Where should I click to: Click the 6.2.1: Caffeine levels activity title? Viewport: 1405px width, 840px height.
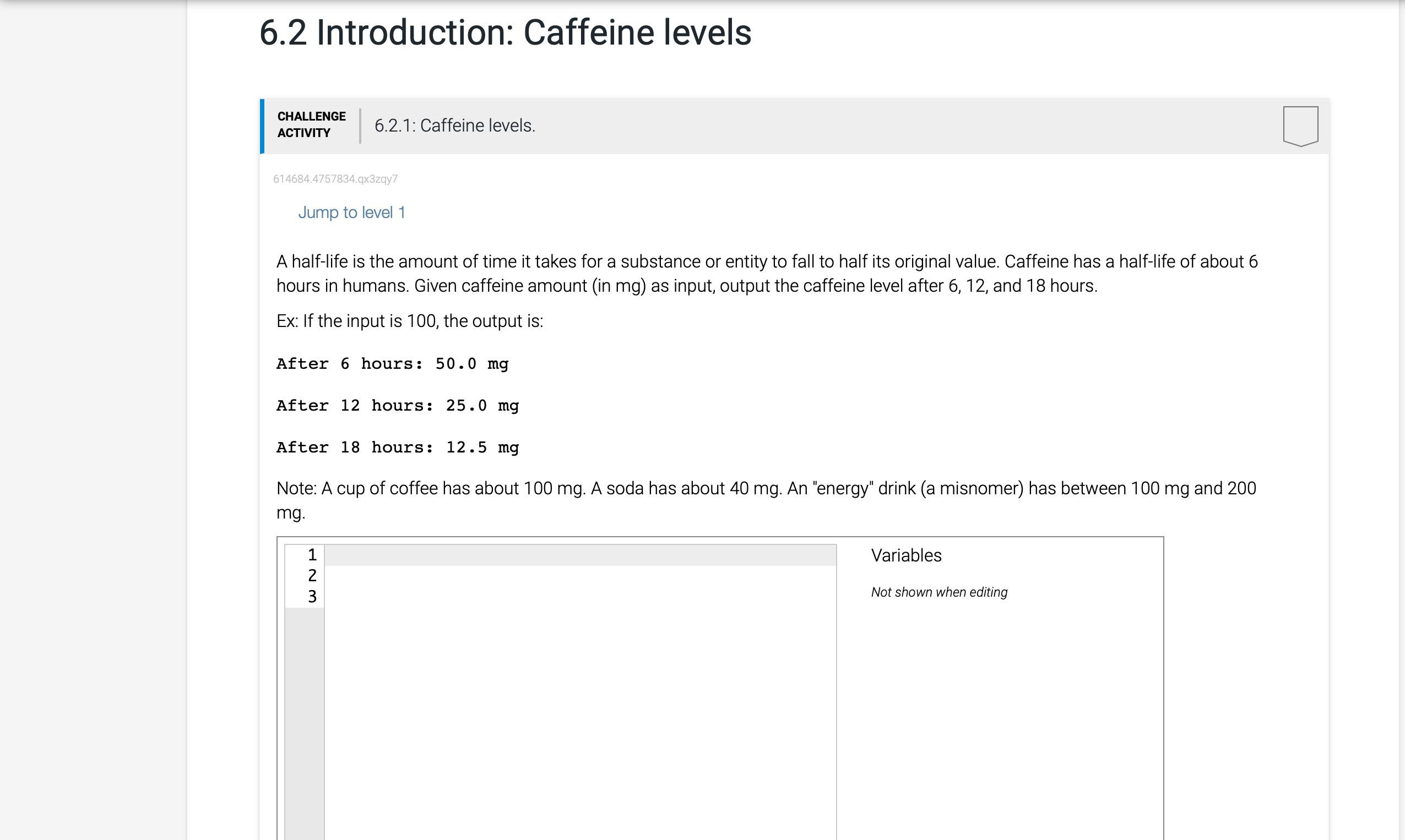tap(454, 126)
